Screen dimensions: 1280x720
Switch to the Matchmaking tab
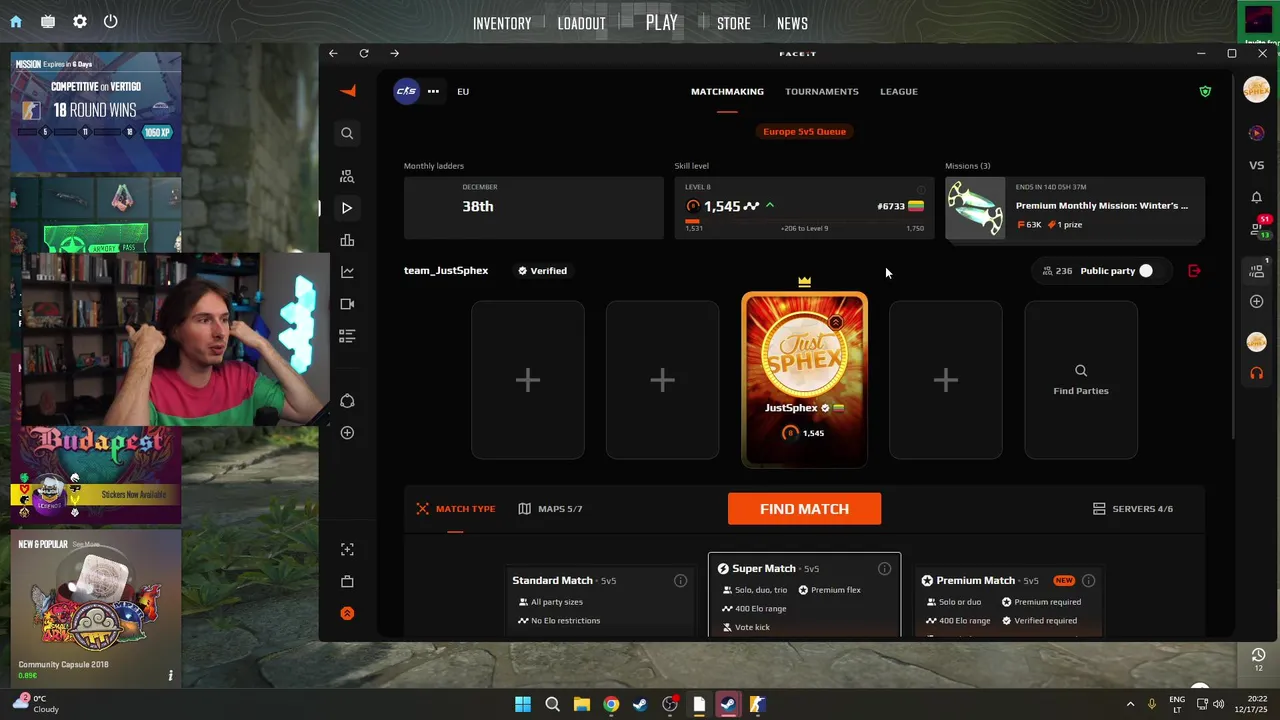[727, 91]
